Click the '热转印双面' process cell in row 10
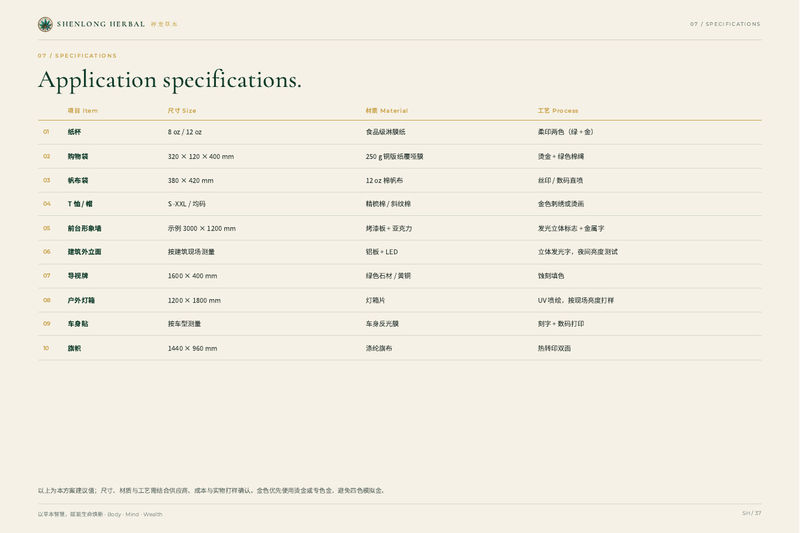800x533 pixels. pyautogui.click(x=554, y=348)
